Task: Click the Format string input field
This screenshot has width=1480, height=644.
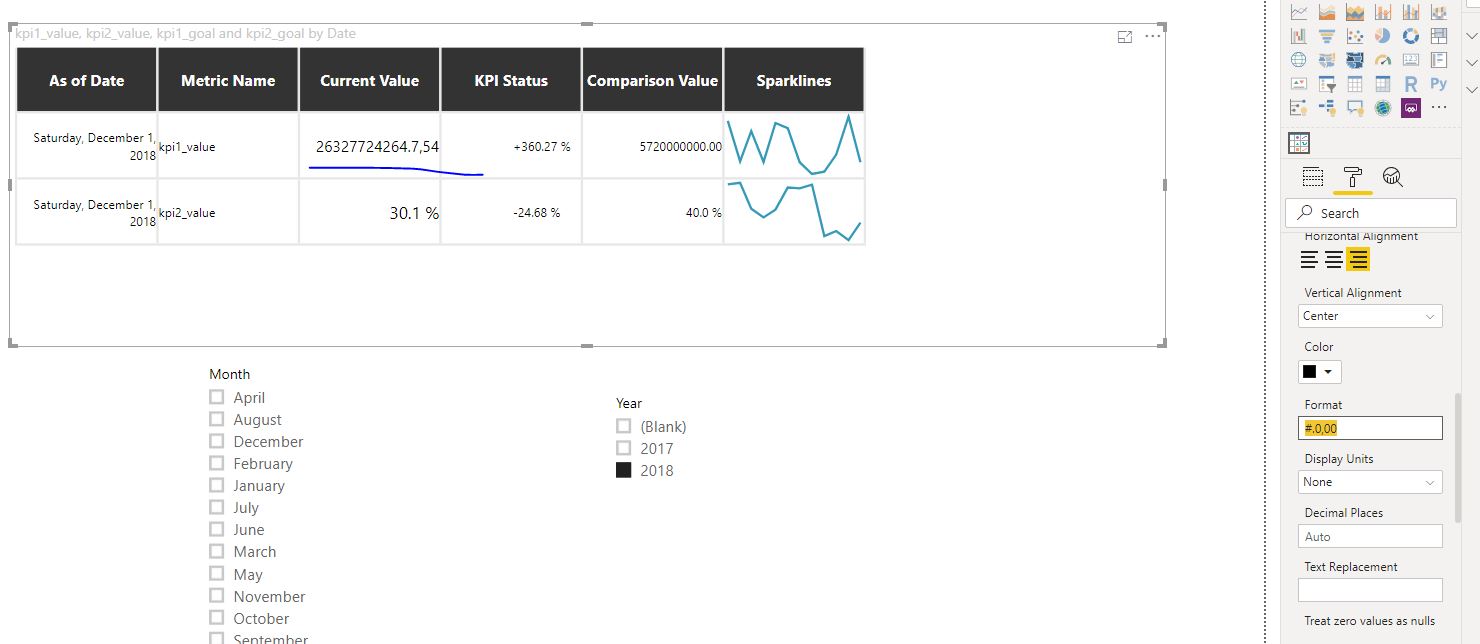Action: pos(1370,428)
